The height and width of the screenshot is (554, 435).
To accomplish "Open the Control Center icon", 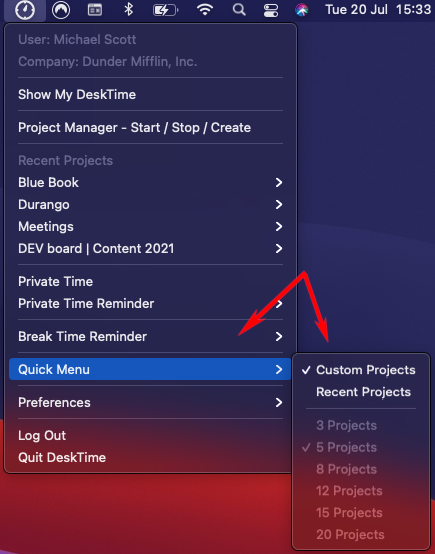I will click(x=271, y=10).
